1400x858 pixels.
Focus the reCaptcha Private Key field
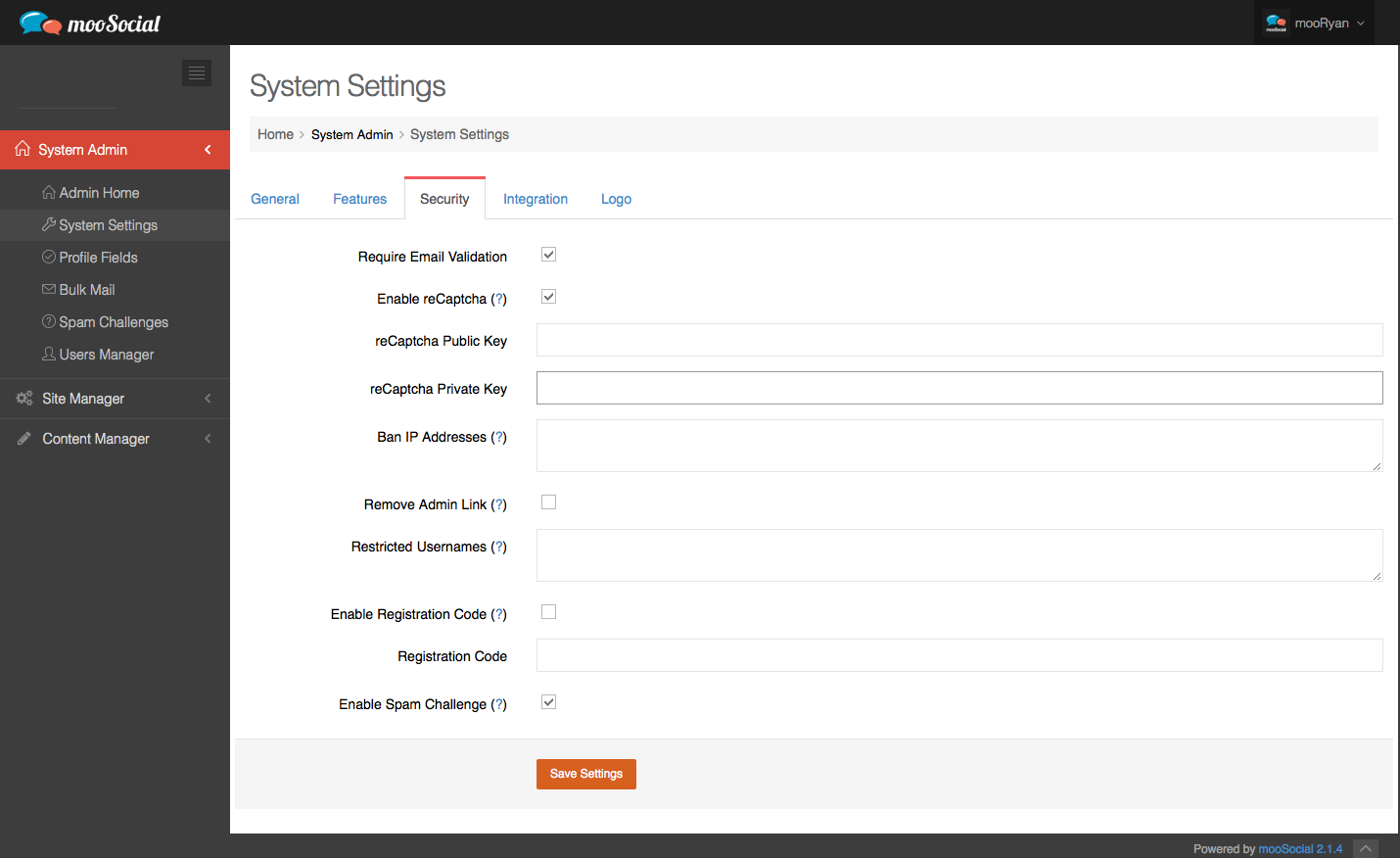959,388
